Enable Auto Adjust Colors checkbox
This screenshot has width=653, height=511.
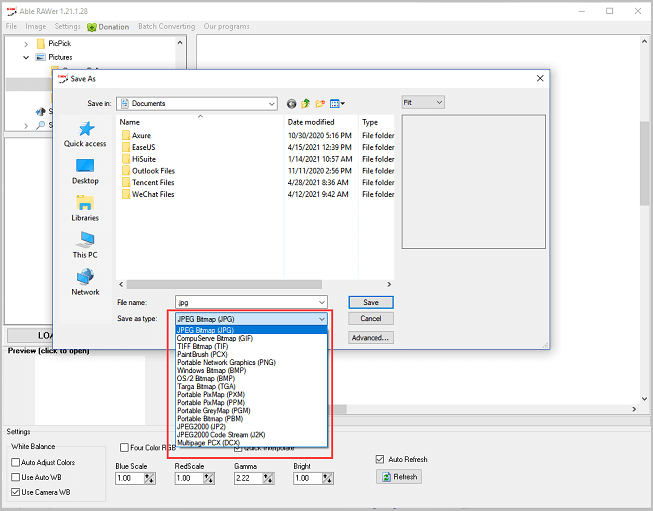pyautogui.click(x=16, y=463)
